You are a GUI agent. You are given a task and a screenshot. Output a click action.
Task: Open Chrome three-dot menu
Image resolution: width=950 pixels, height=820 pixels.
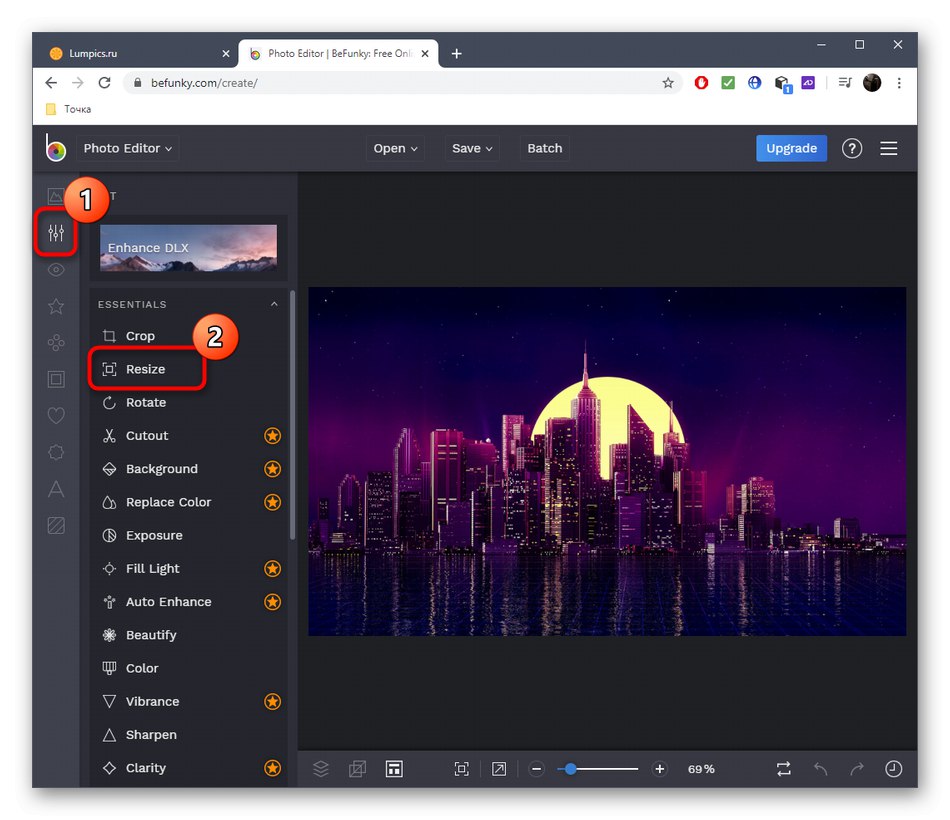pos(899,83)
